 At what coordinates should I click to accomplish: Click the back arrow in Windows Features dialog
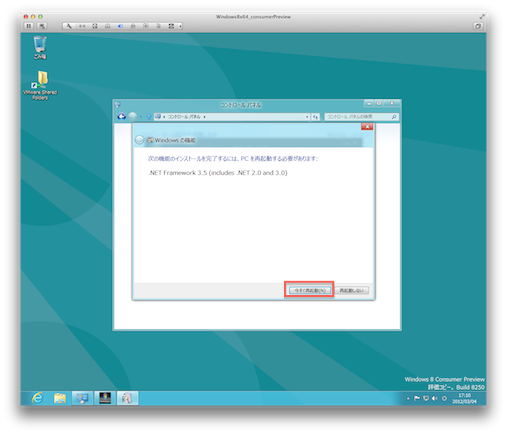pos(139,140)
